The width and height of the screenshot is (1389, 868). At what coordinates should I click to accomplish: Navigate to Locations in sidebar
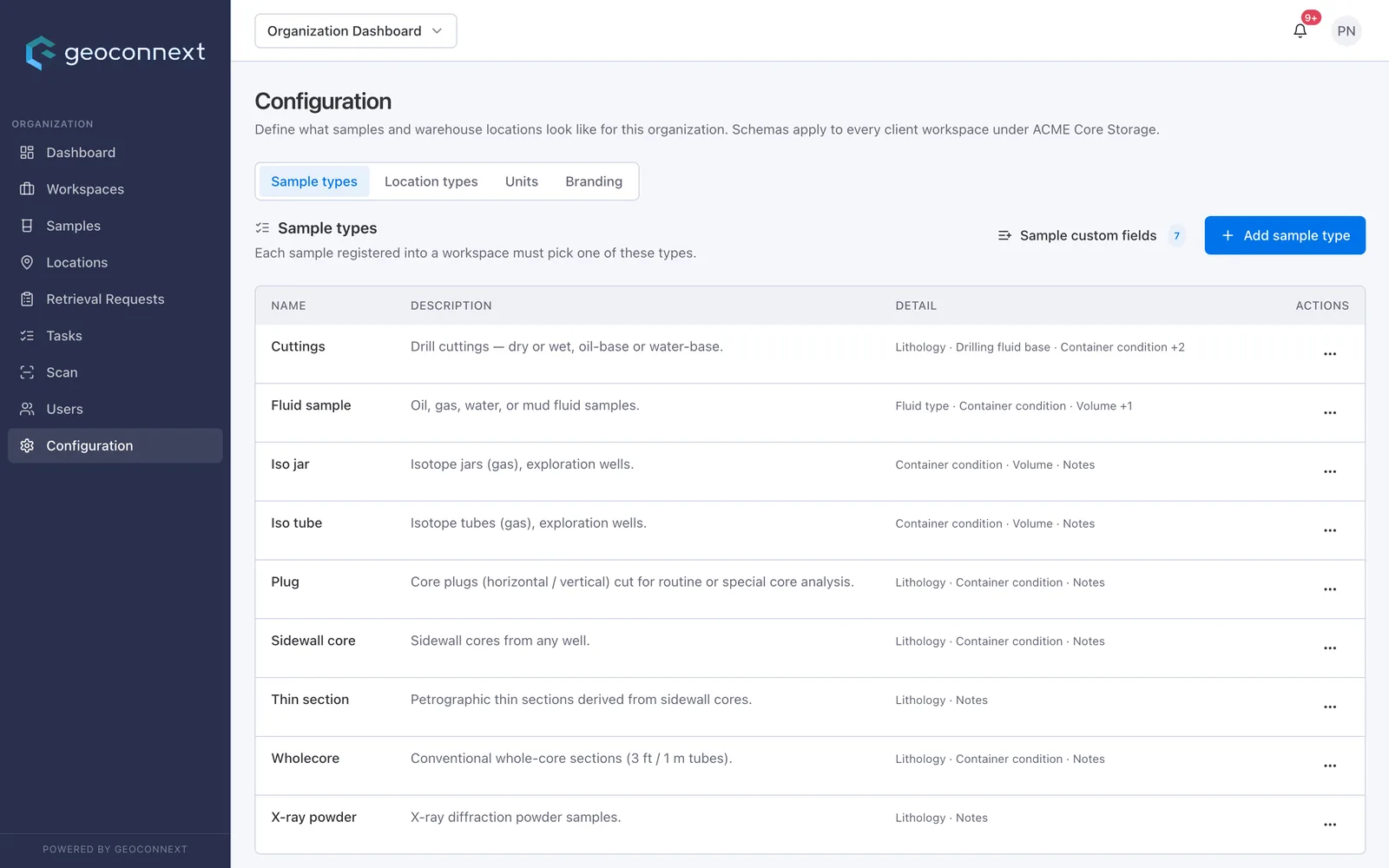tap(115, 262)
